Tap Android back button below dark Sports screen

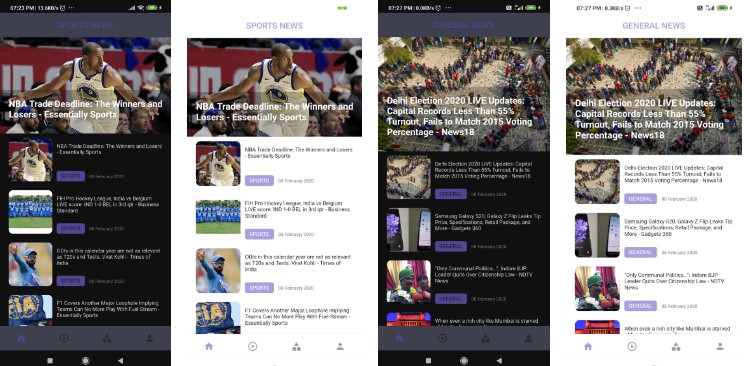[121, 360]
